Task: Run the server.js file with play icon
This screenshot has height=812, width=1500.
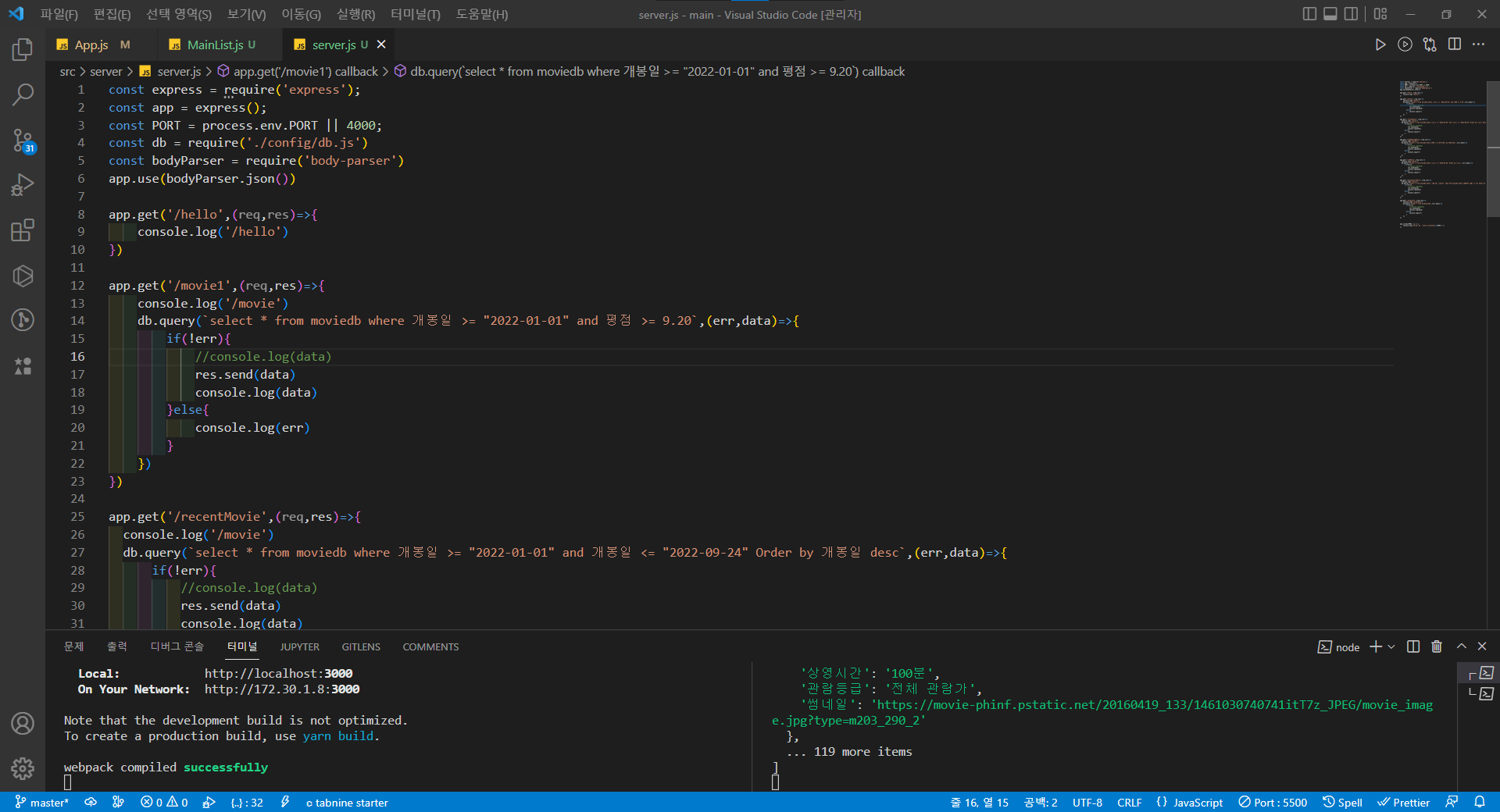Action: tap(1380, 45)
